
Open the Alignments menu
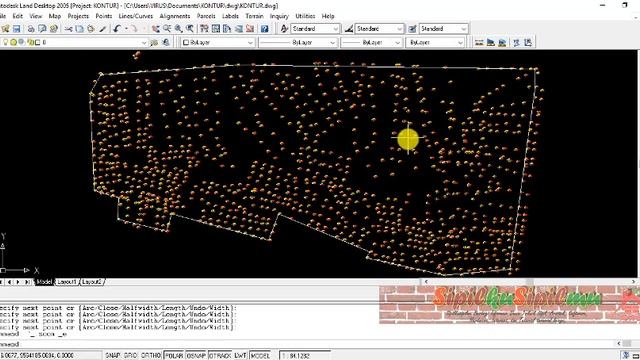pos(175,16)
